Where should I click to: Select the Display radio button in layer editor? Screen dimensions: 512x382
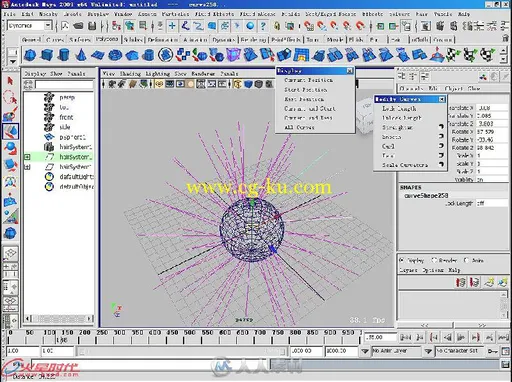(x=401, y=260)
